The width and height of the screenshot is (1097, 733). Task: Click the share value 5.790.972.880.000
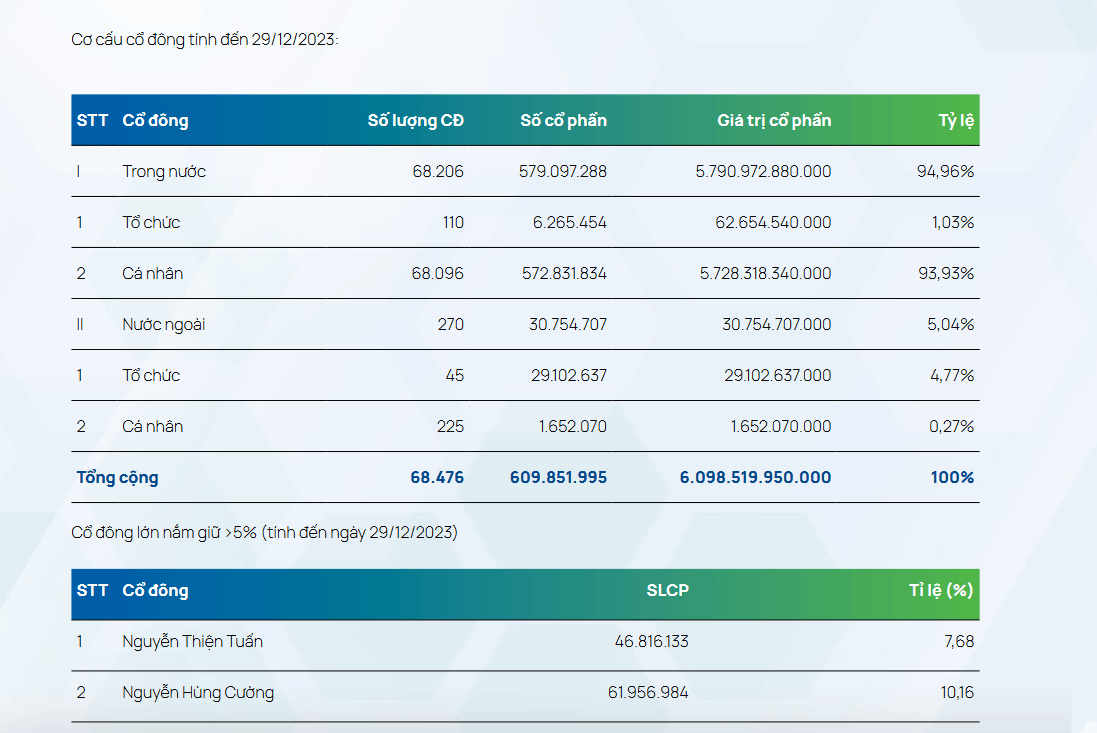(763, 172)
